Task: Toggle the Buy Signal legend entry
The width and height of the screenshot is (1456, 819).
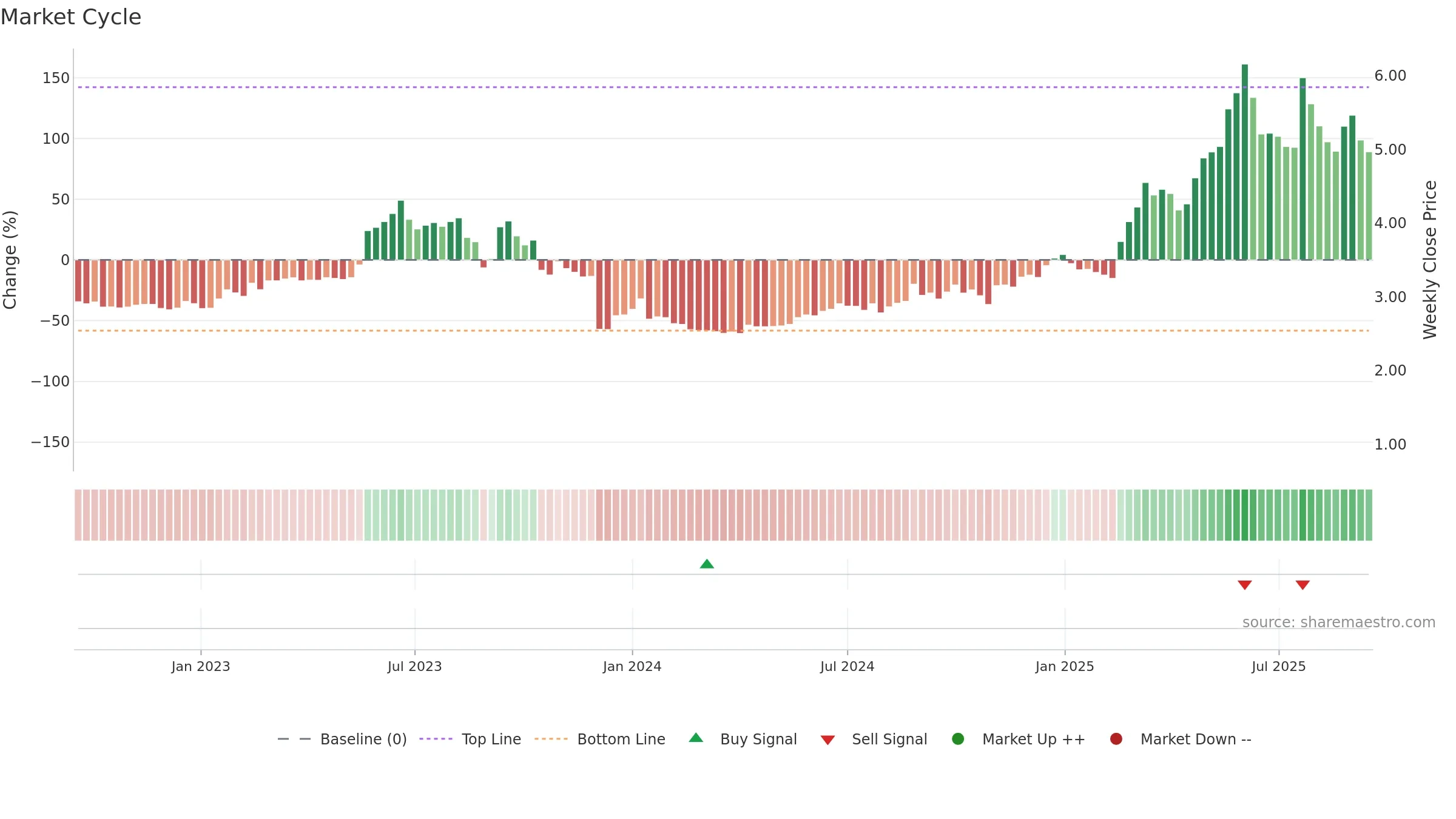Action: pos(743,739)
